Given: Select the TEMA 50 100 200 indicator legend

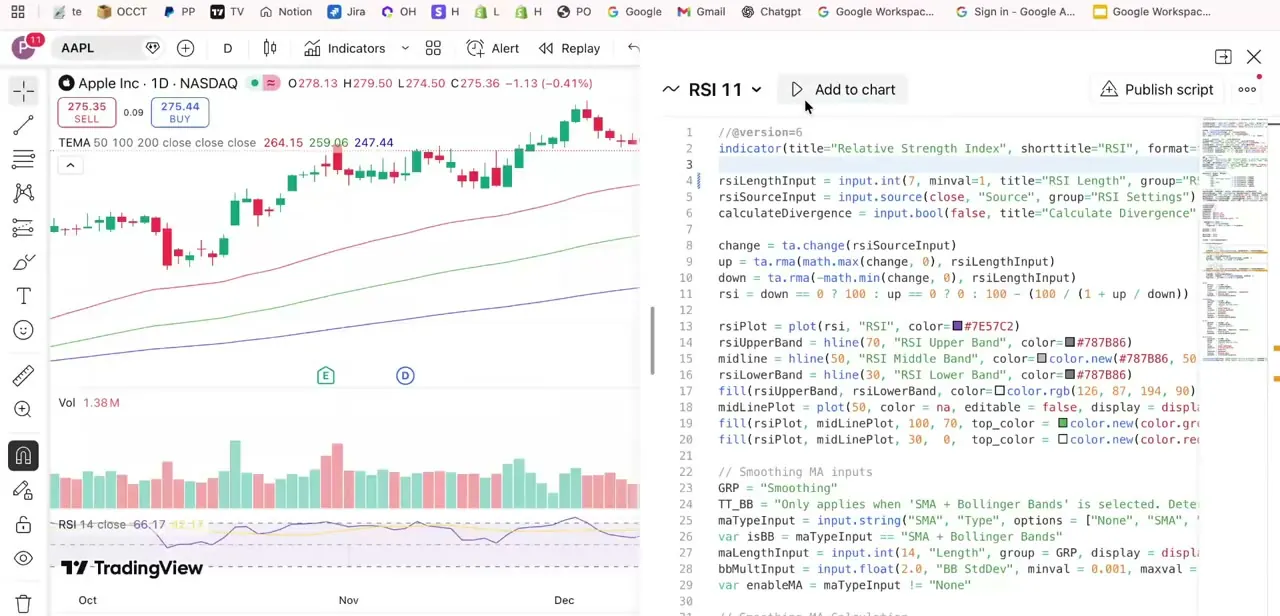Looking at the screenshot, I should tap(157, 143).
